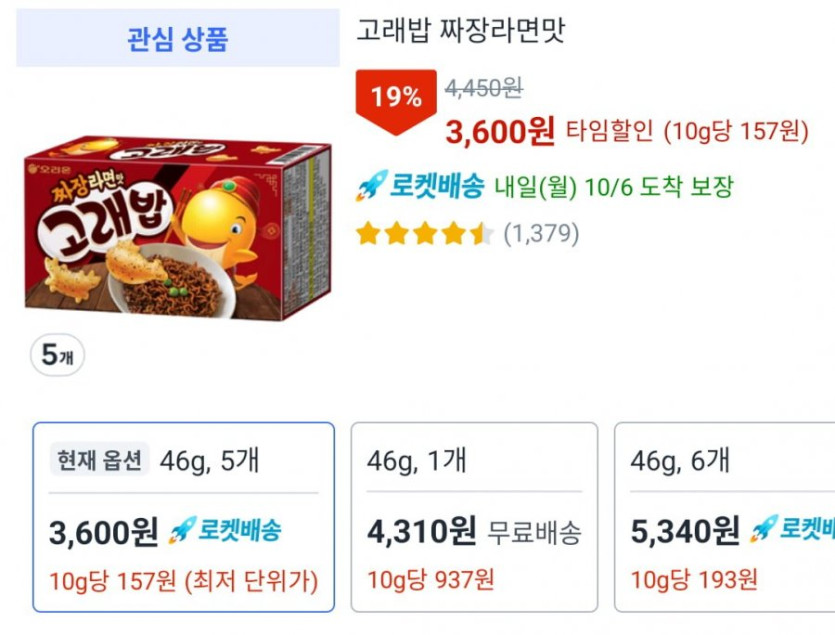Click the yellow star rating icons
The height and width of the screenshot is (635, 835).
tap(425, 234)
